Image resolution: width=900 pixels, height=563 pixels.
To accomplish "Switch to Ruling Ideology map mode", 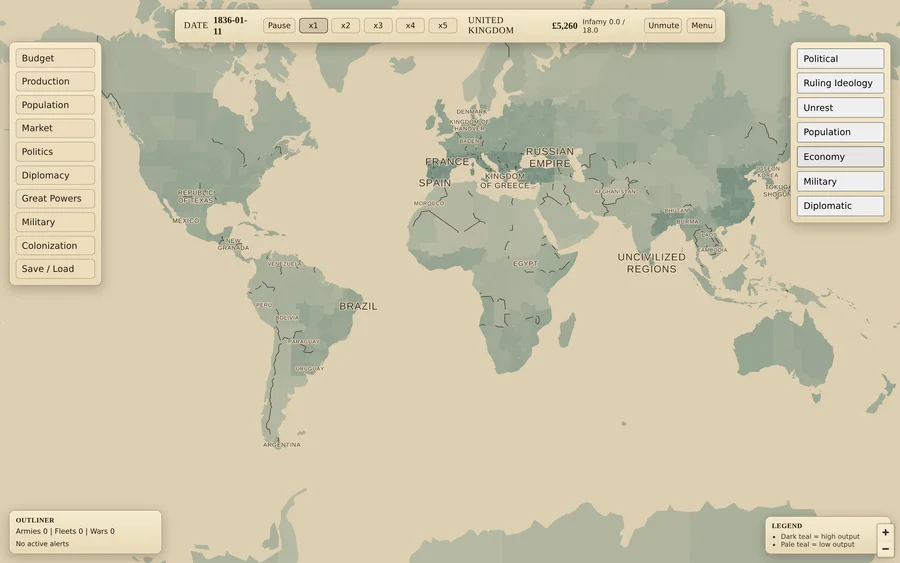I will point(840,83).
